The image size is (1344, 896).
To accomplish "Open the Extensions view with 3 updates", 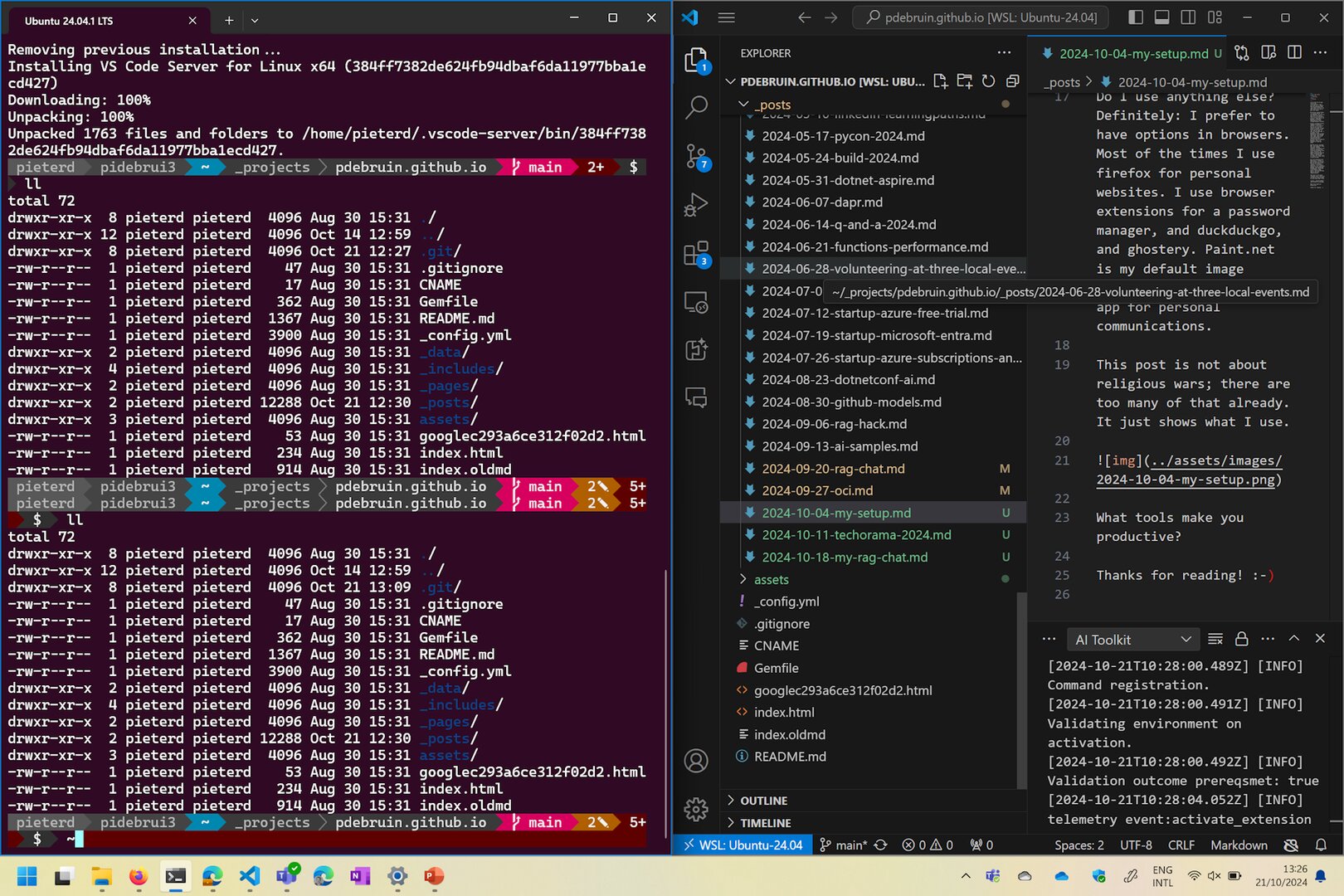I will coord(697,255).
